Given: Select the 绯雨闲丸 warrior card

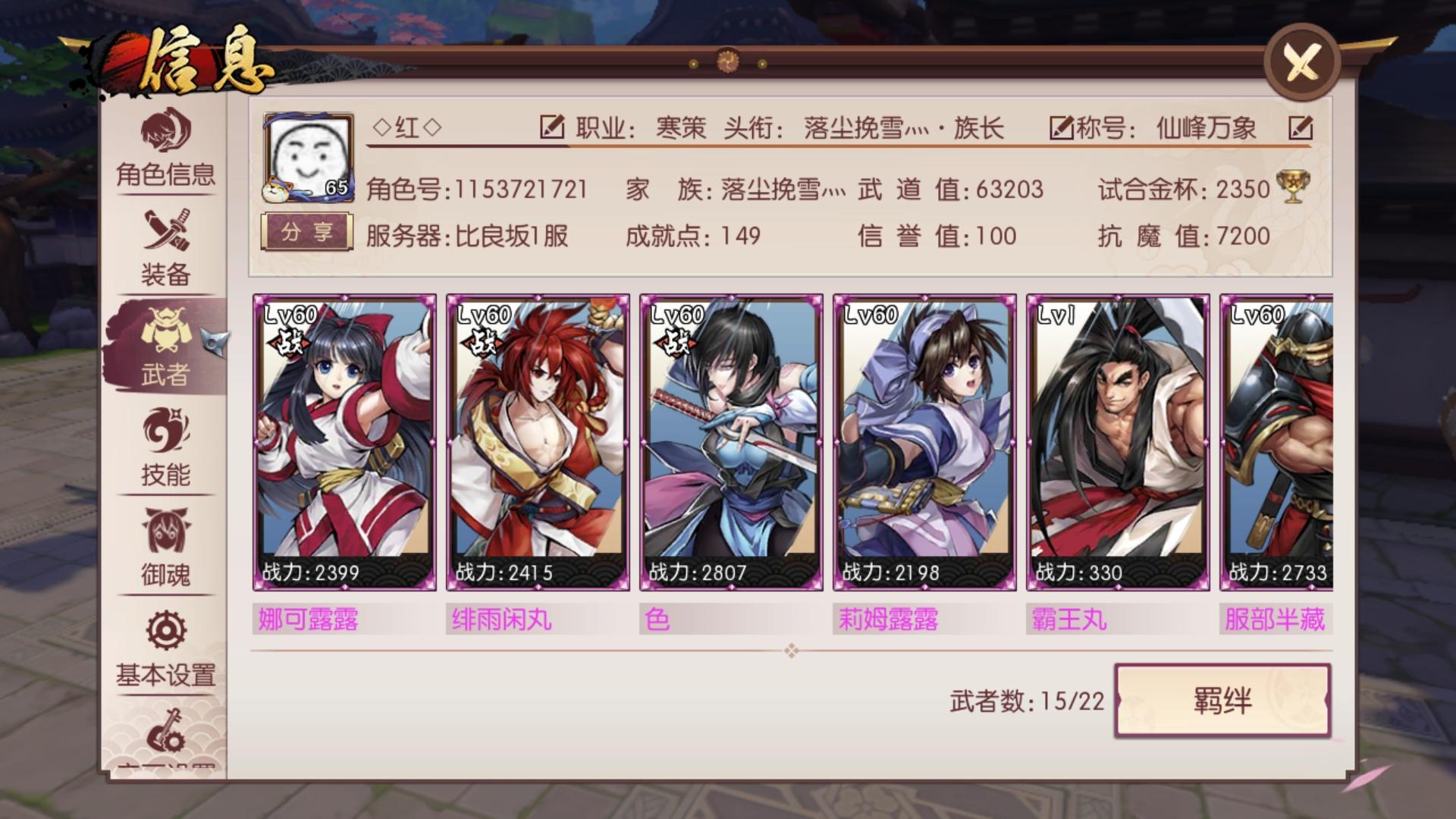Looking at the screenshot, I should point(538,443).
